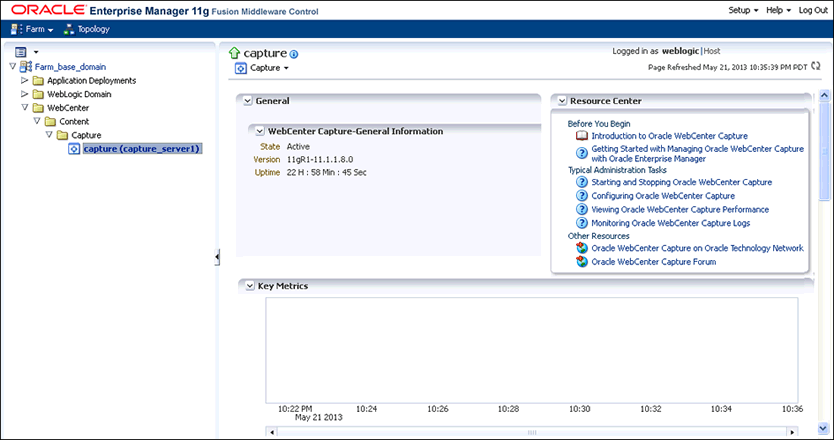This screenshot has height=440, width=834.
Task: Click help icon beside Viewing Capture Performance
Action: tap(582, 210)
